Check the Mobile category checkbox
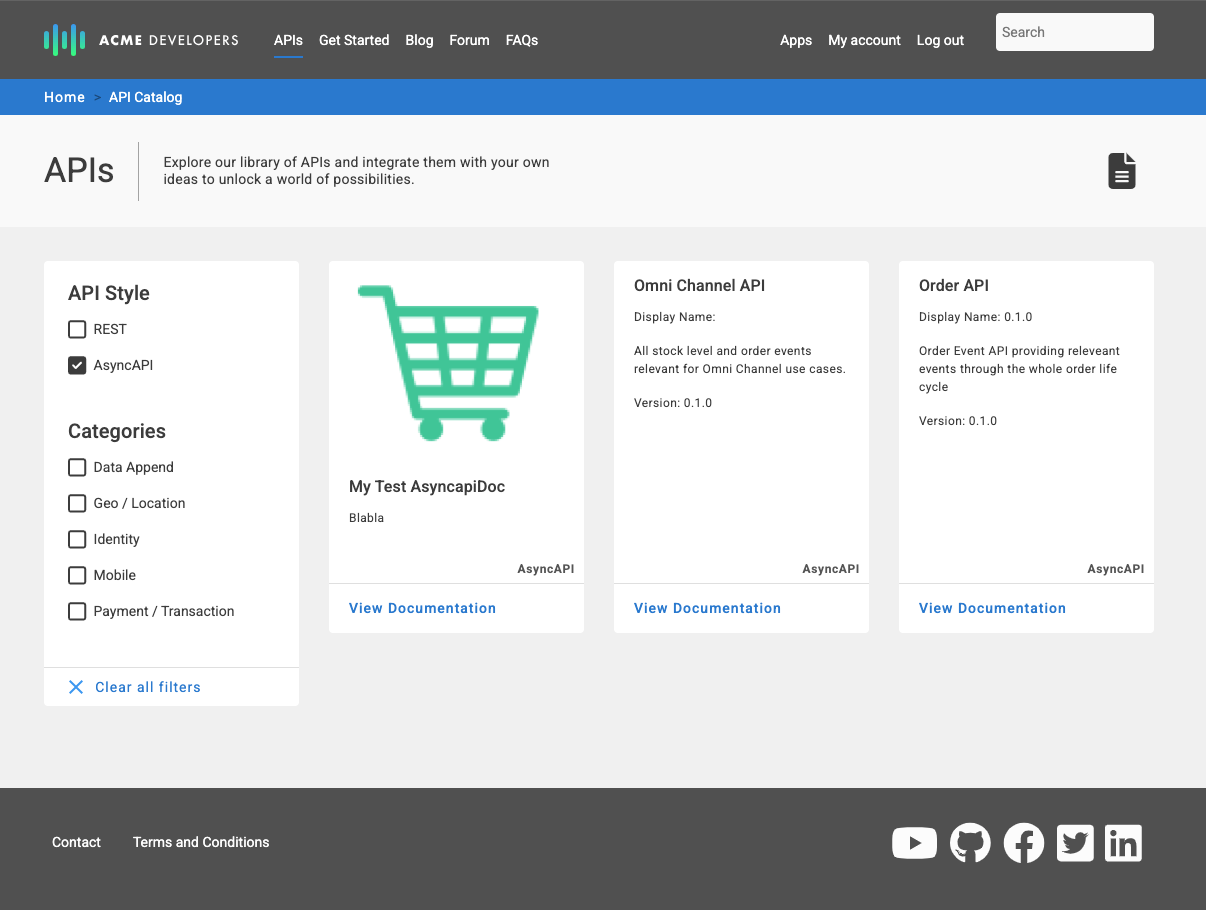Viewport: 1206px width, 910px height. [x=77, y=575]
